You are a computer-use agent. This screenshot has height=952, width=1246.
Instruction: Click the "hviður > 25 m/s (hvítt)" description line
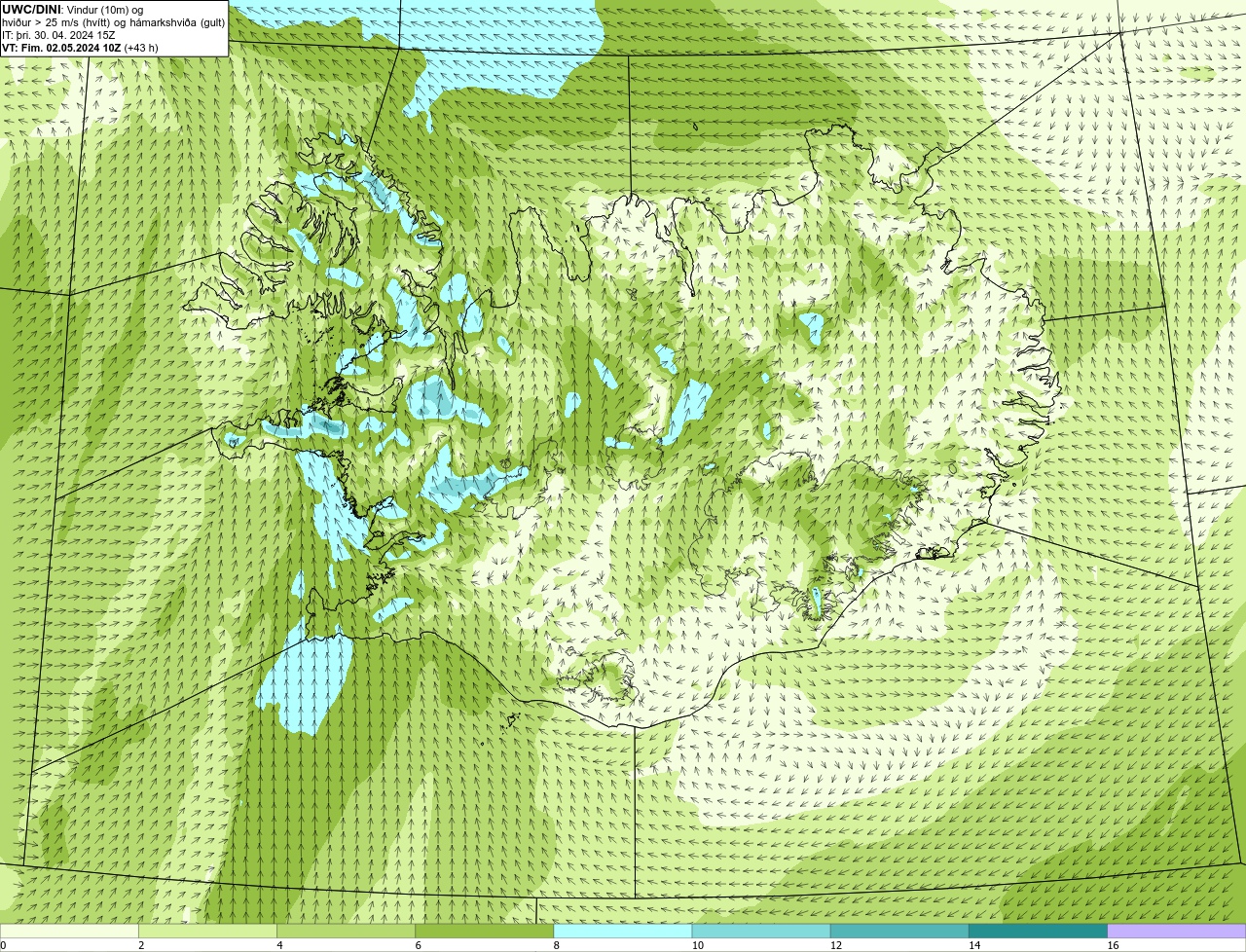(113, 22)
